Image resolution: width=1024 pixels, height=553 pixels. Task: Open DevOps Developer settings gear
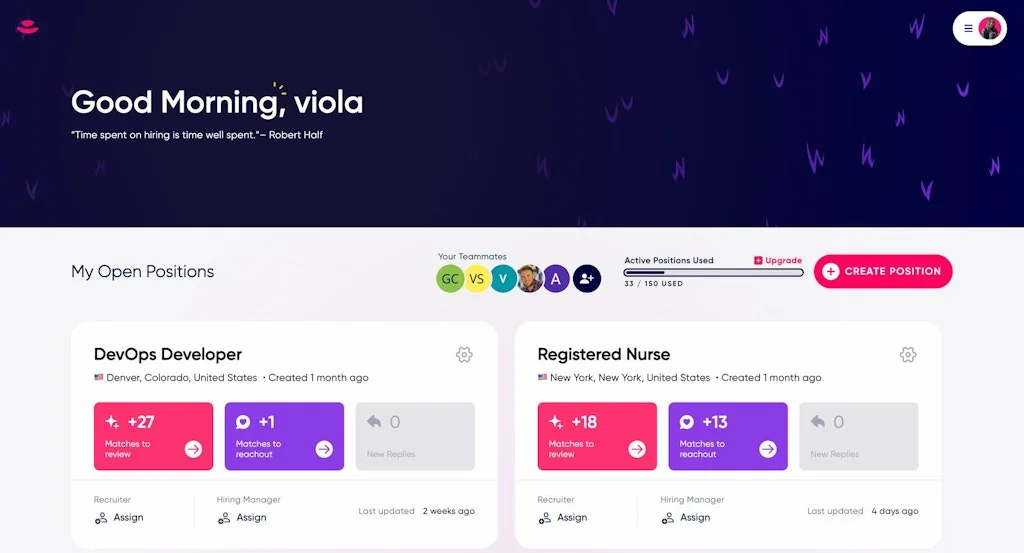(464, 355)
